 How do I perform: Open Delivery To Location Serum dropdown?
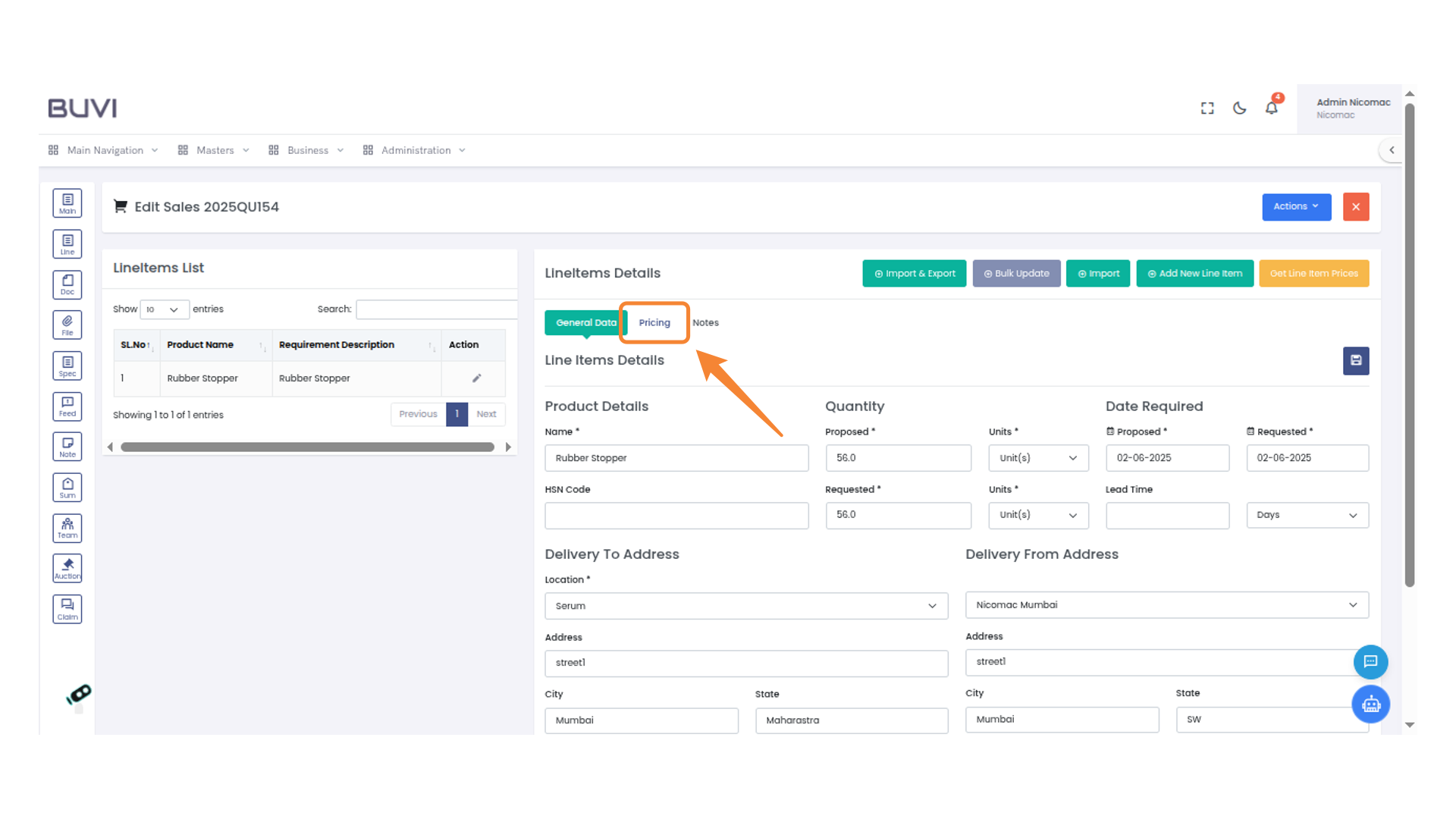tap(746, 606)
